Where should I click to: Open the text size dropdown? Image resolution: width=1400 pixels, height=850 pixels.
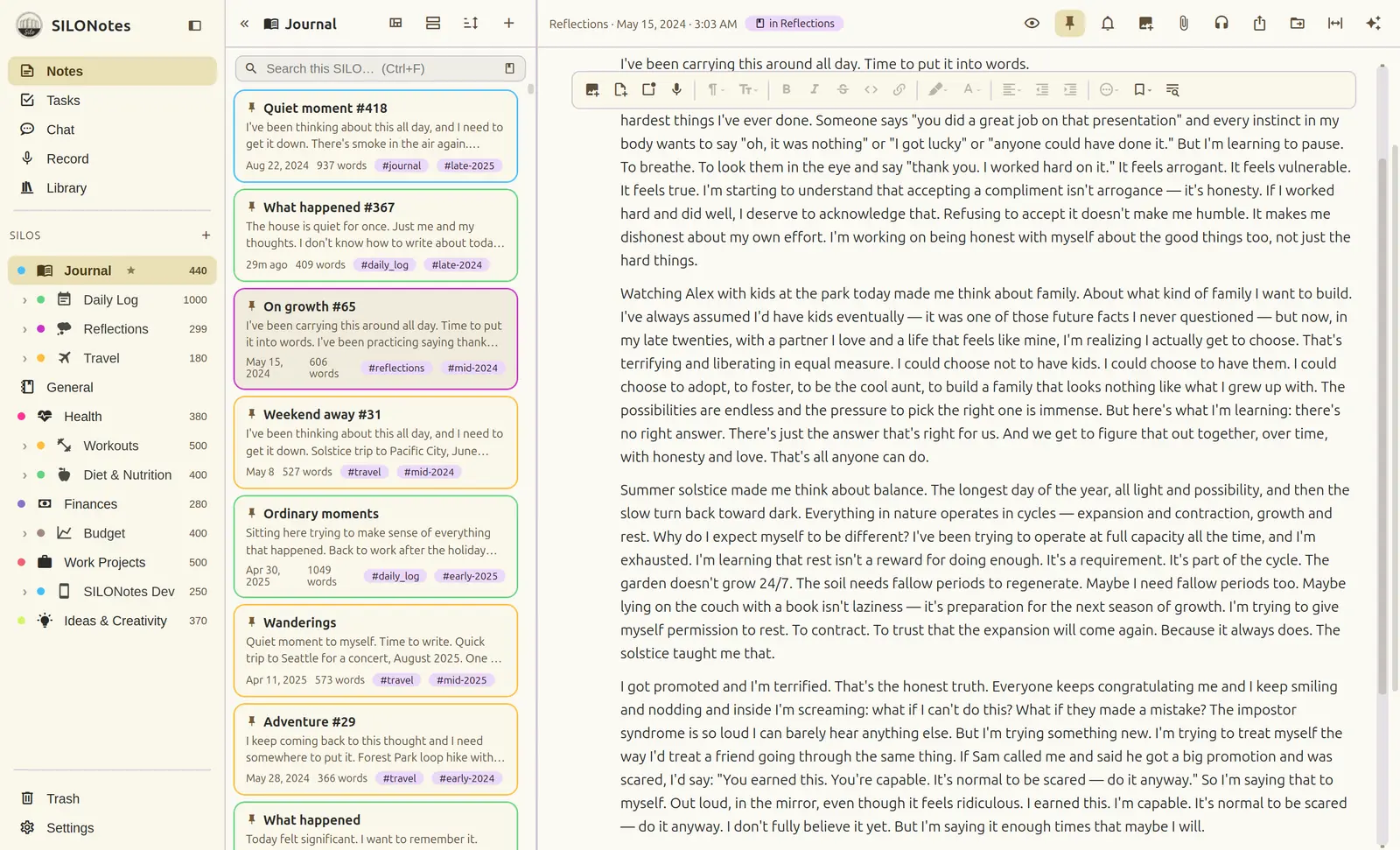[x=747, y=89]
